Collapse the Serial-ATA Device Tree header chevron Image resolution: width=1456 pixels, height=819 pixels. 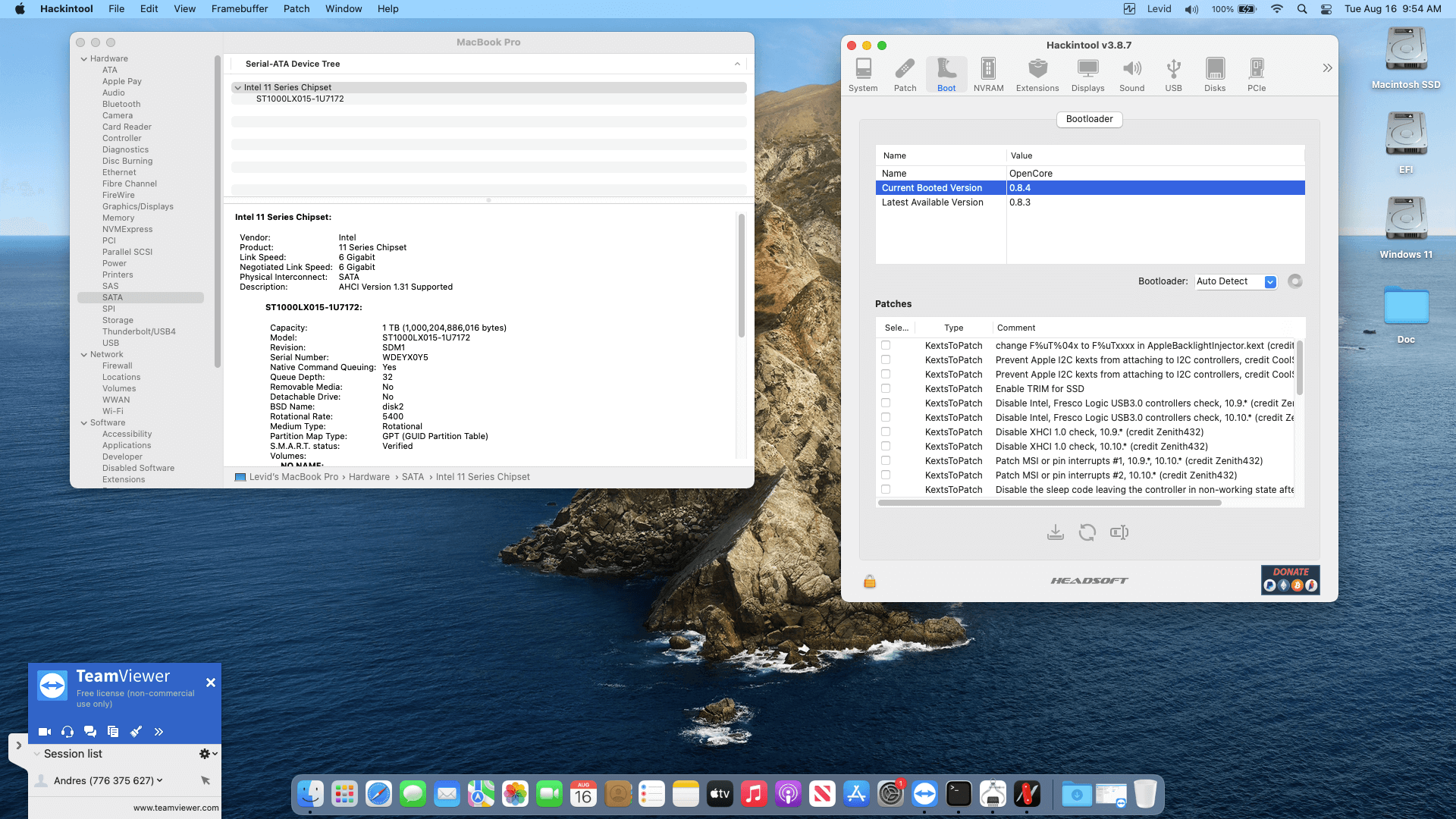click(x=737, y=64)
